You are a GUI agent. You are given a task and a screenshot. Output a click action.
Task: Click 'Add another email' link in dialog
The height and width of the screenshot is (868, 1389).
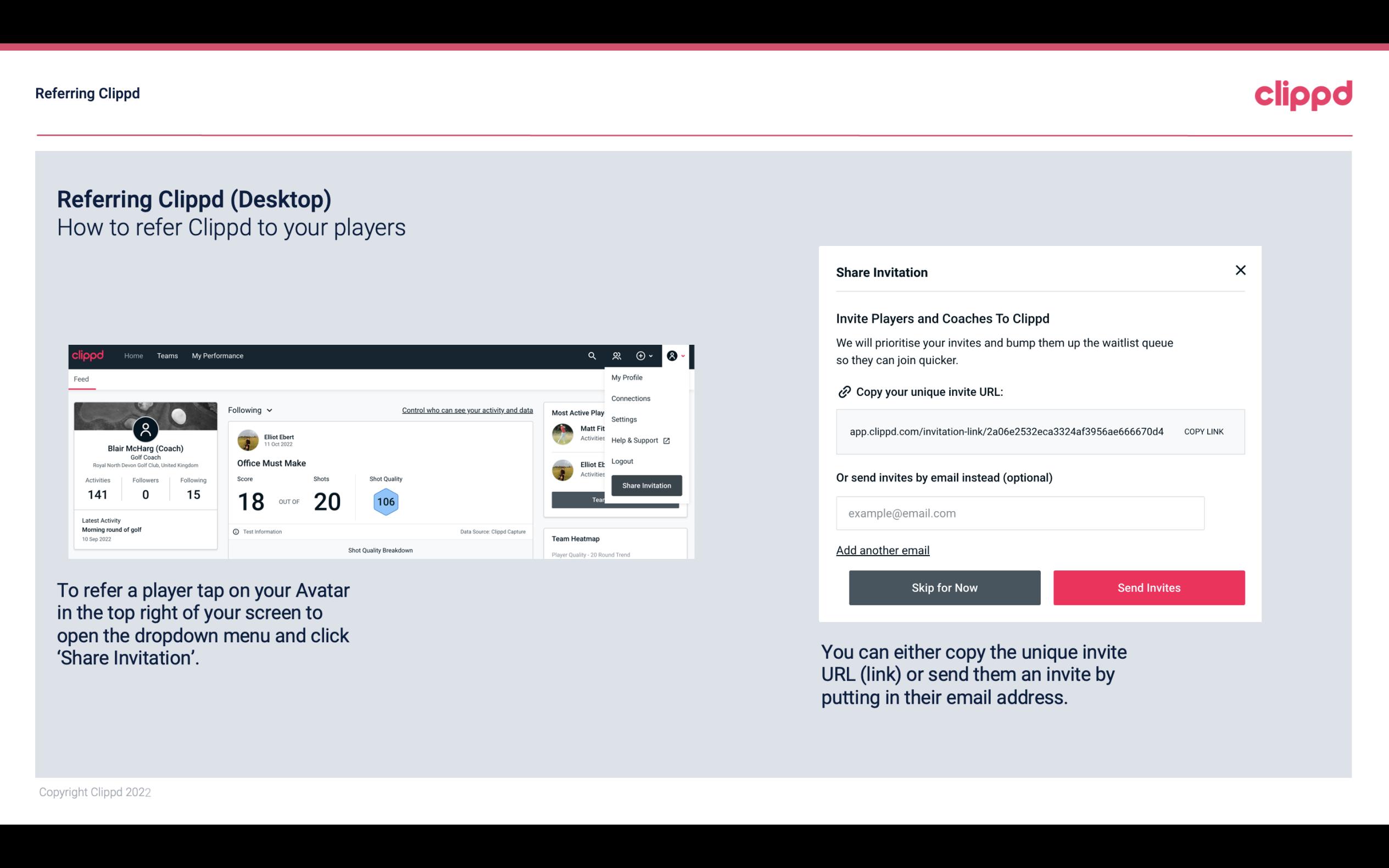pos(882,549)
